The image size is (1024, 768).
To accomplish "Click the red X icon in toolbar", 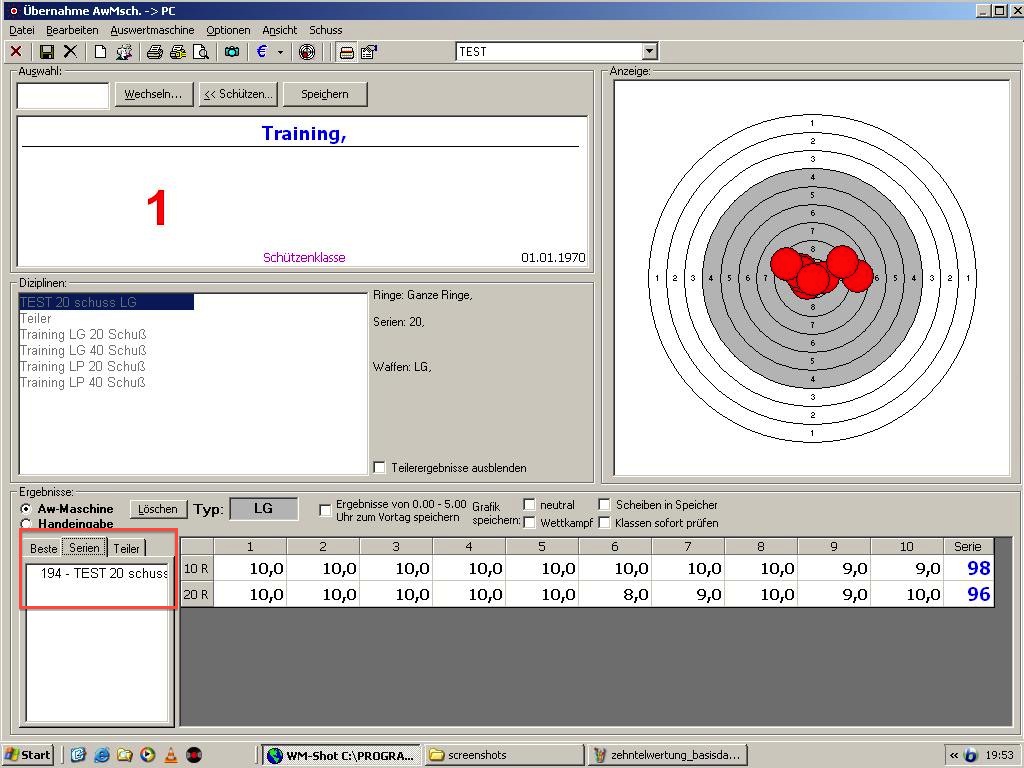I will 16,52.
